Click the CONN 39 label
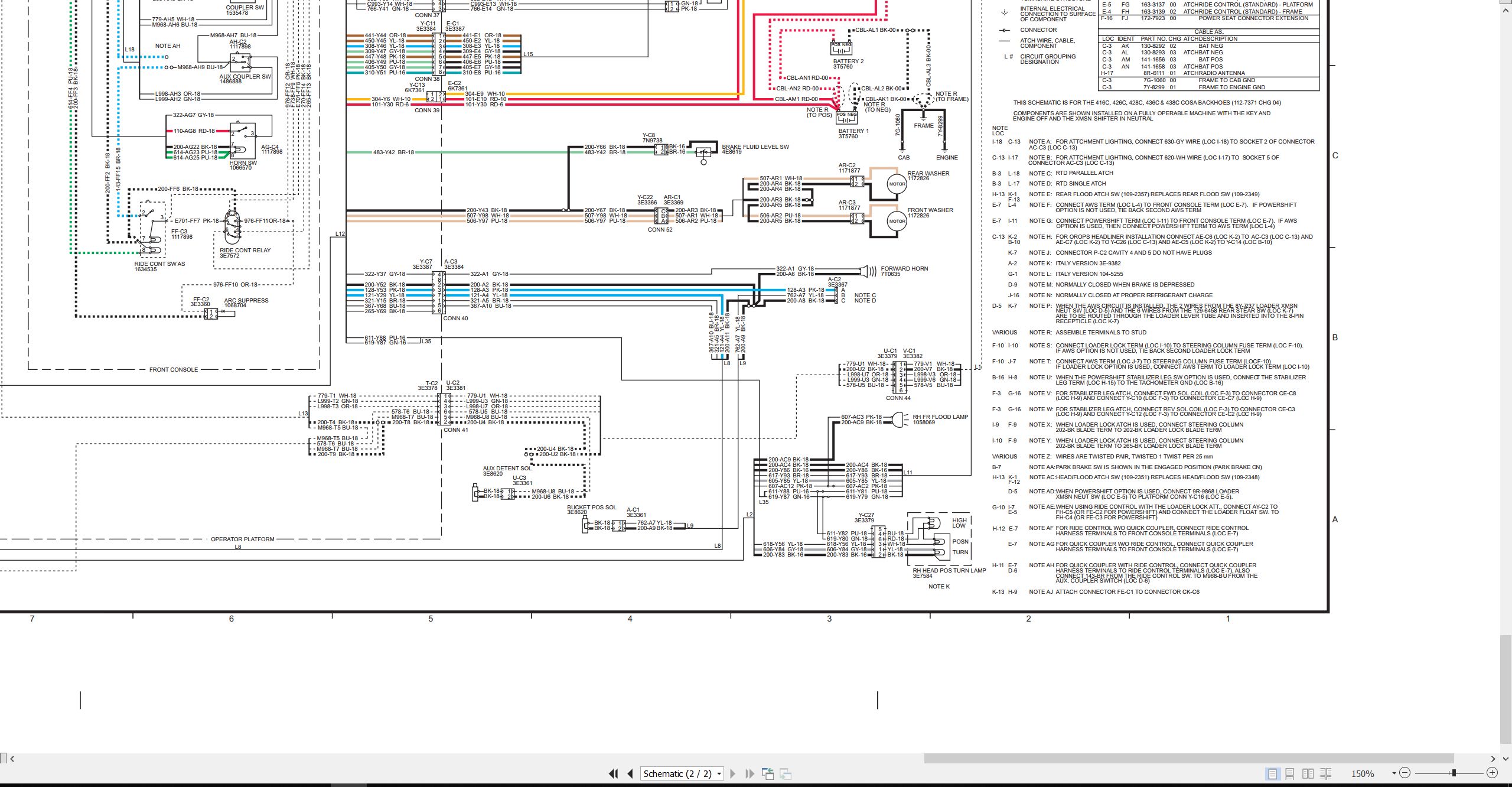 pyautogui.click(x=427, y=110)
